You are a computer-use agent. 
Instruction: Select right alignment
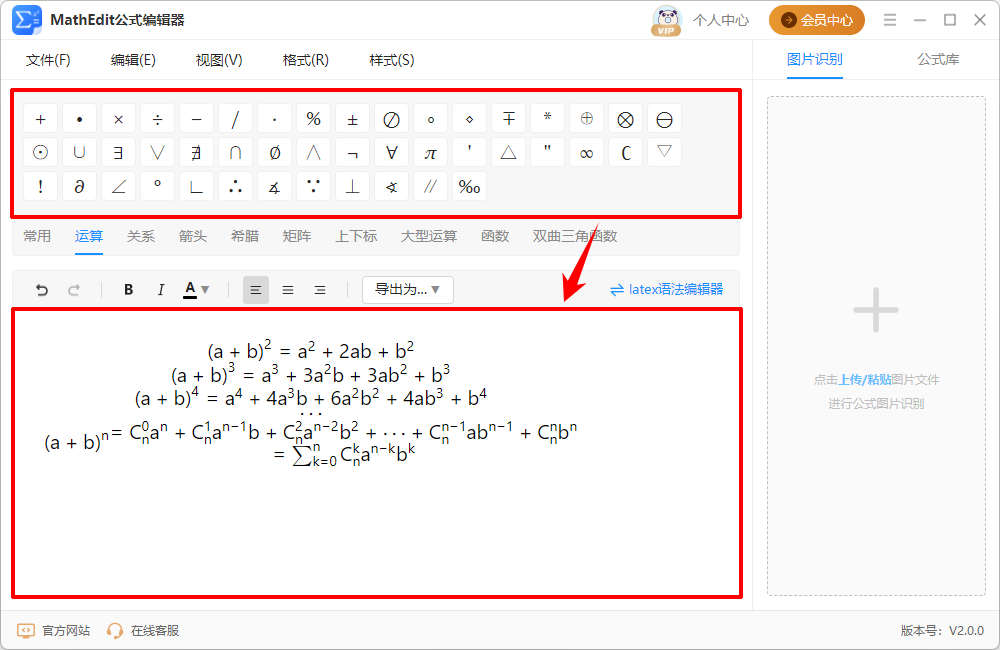pyautogui.click(x=320, y=290)
